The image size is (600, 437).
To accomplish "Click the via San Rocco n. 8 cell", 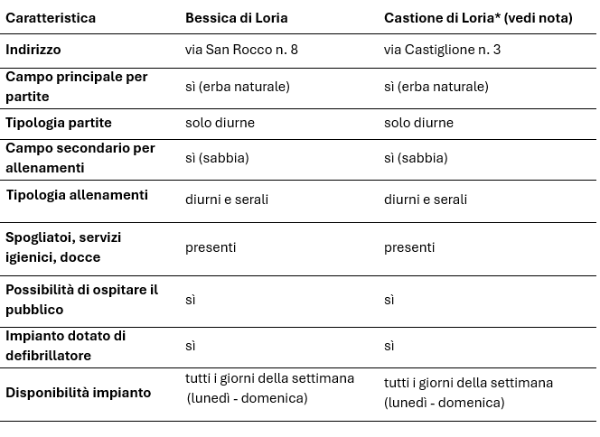I will [241, 50].
